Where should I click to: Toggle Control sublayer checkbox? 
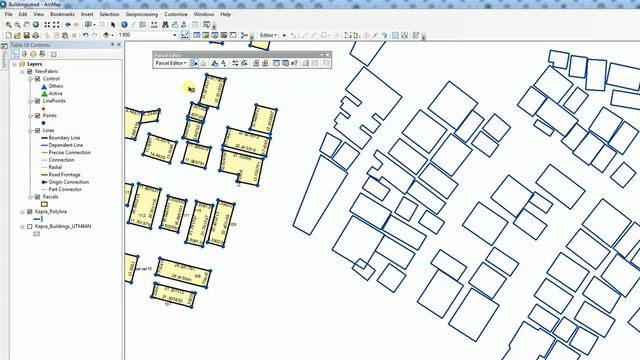point(38,79)
